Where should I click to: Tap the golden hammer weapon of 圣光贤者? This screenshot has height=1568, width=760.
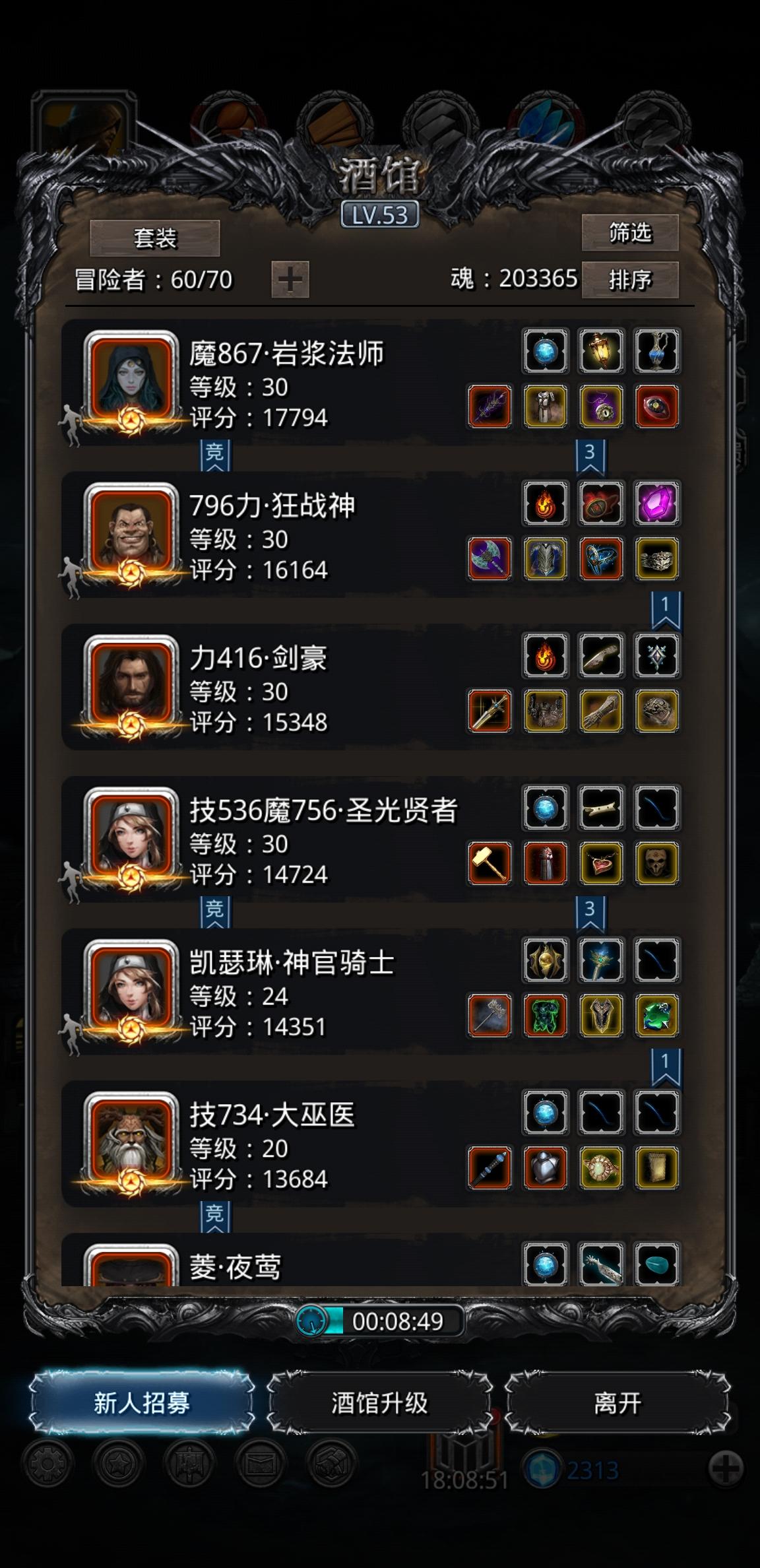point(490,863)
